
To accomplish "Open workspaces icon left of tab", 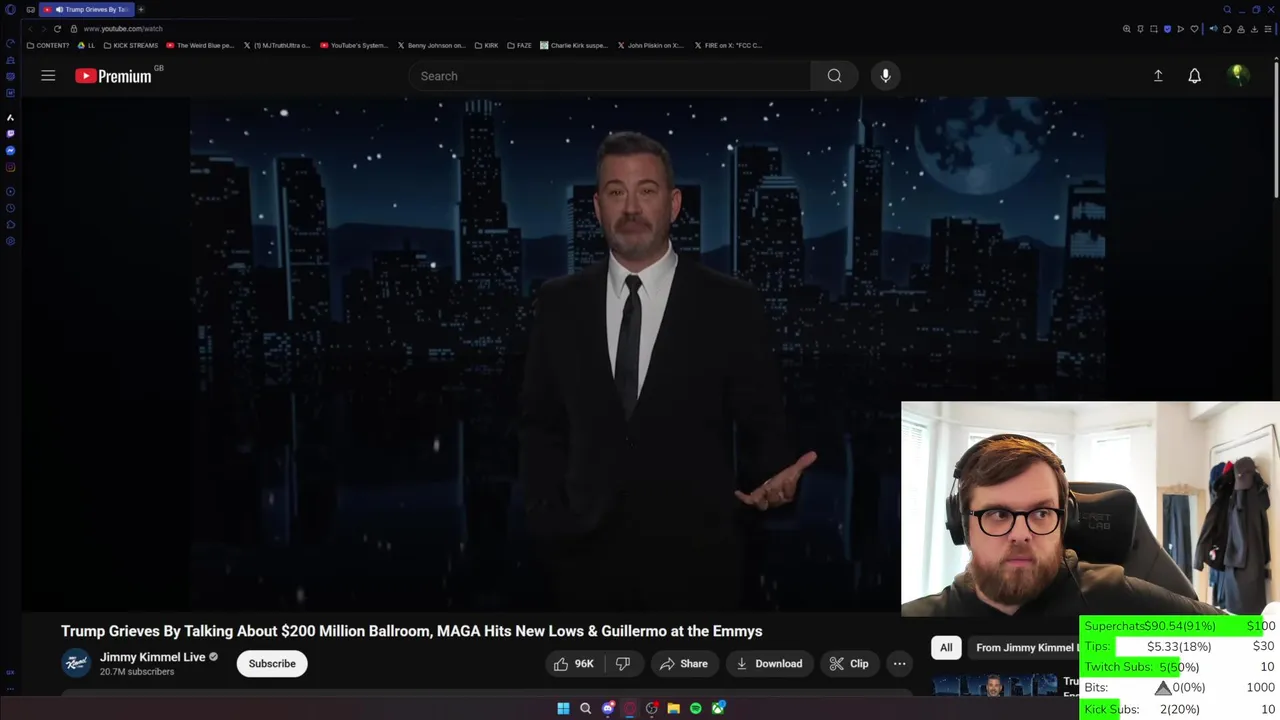I will click(30, 9).
